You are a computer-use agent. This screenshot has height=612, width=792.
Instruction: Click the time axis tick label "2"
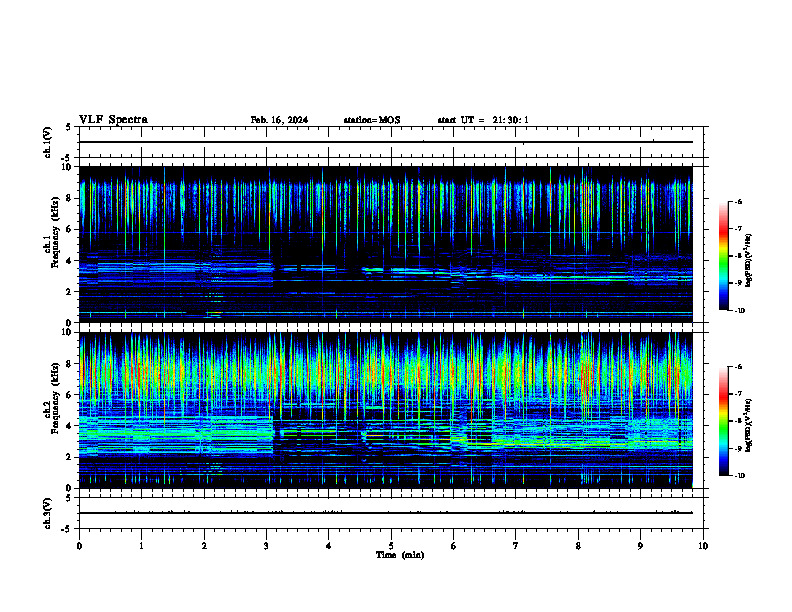click(204, 546)
